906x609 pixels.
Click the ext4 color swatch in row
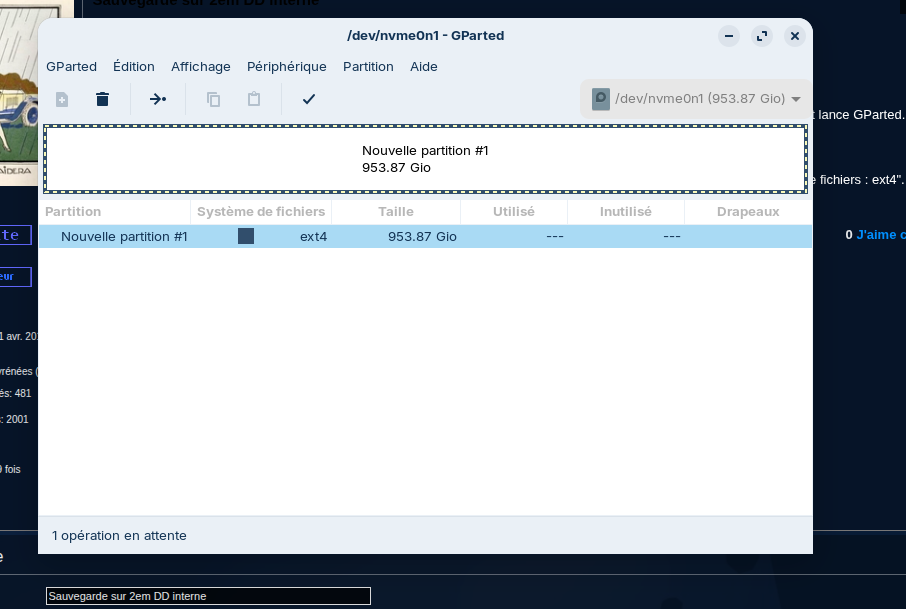pos(246,236)
